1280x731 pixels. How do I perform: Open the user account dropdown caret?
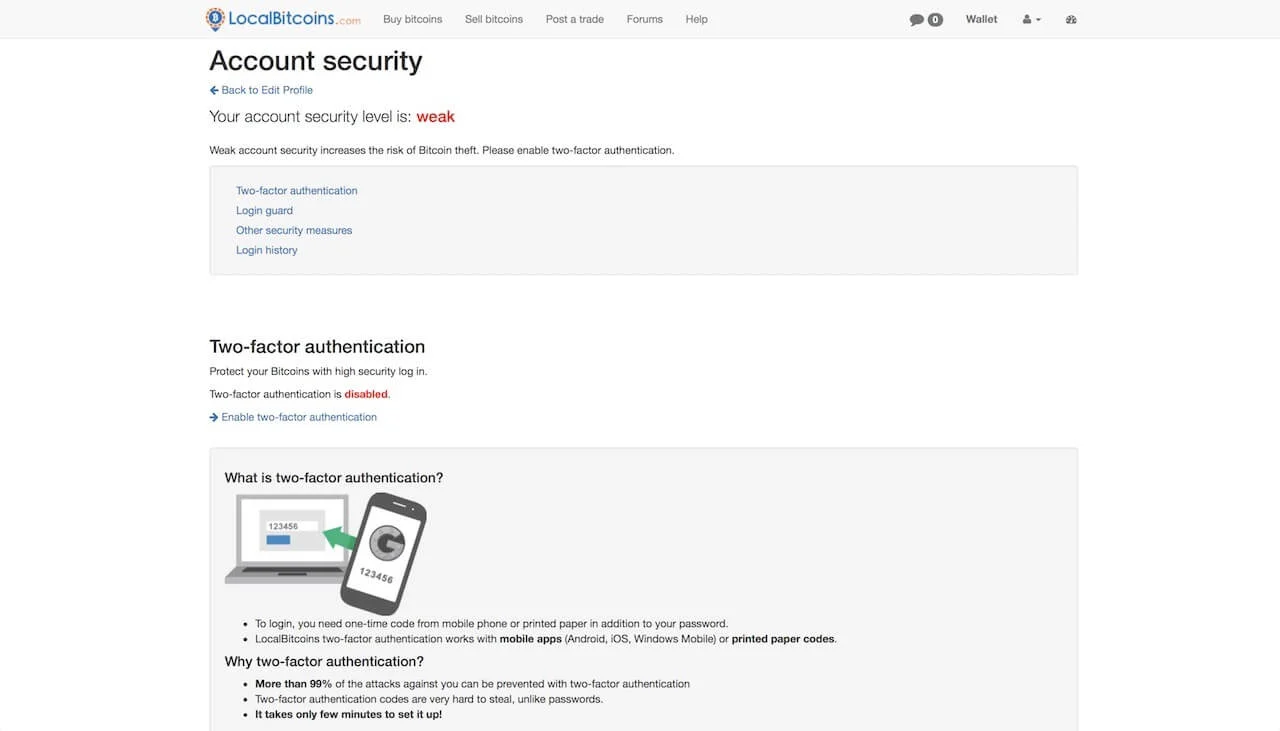click(1037, 20)
